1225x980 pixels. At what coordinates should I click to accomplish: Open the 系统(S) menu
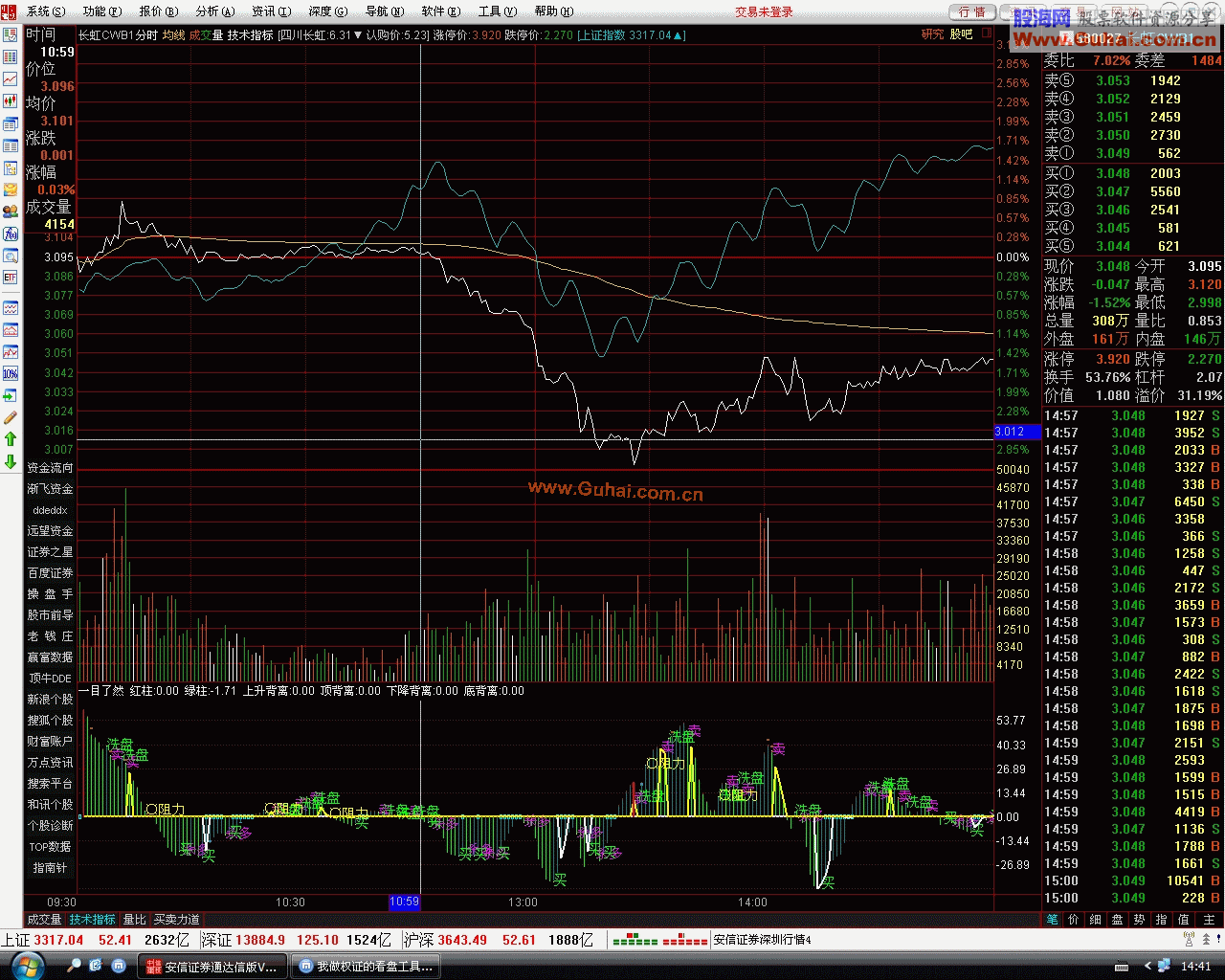[x=46, y=11]
